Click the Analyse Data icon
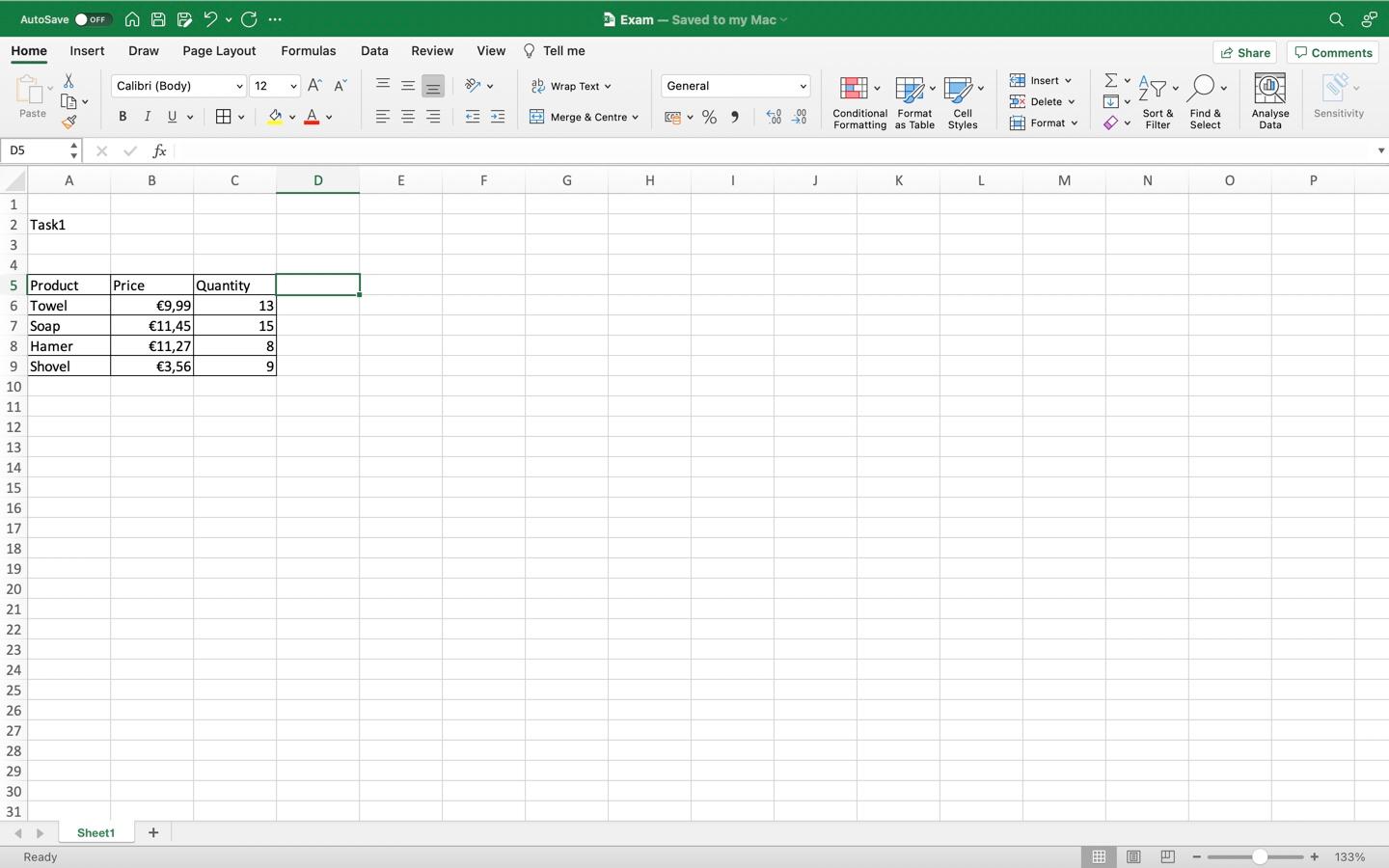 coord(1269,99)
